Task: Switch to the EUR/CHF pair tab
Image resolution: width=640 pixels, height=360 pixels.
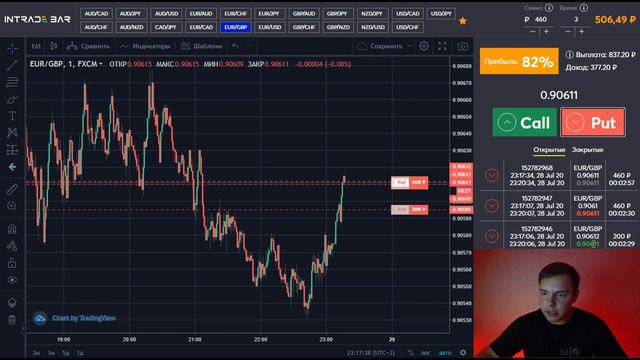Action: [236, 13]
